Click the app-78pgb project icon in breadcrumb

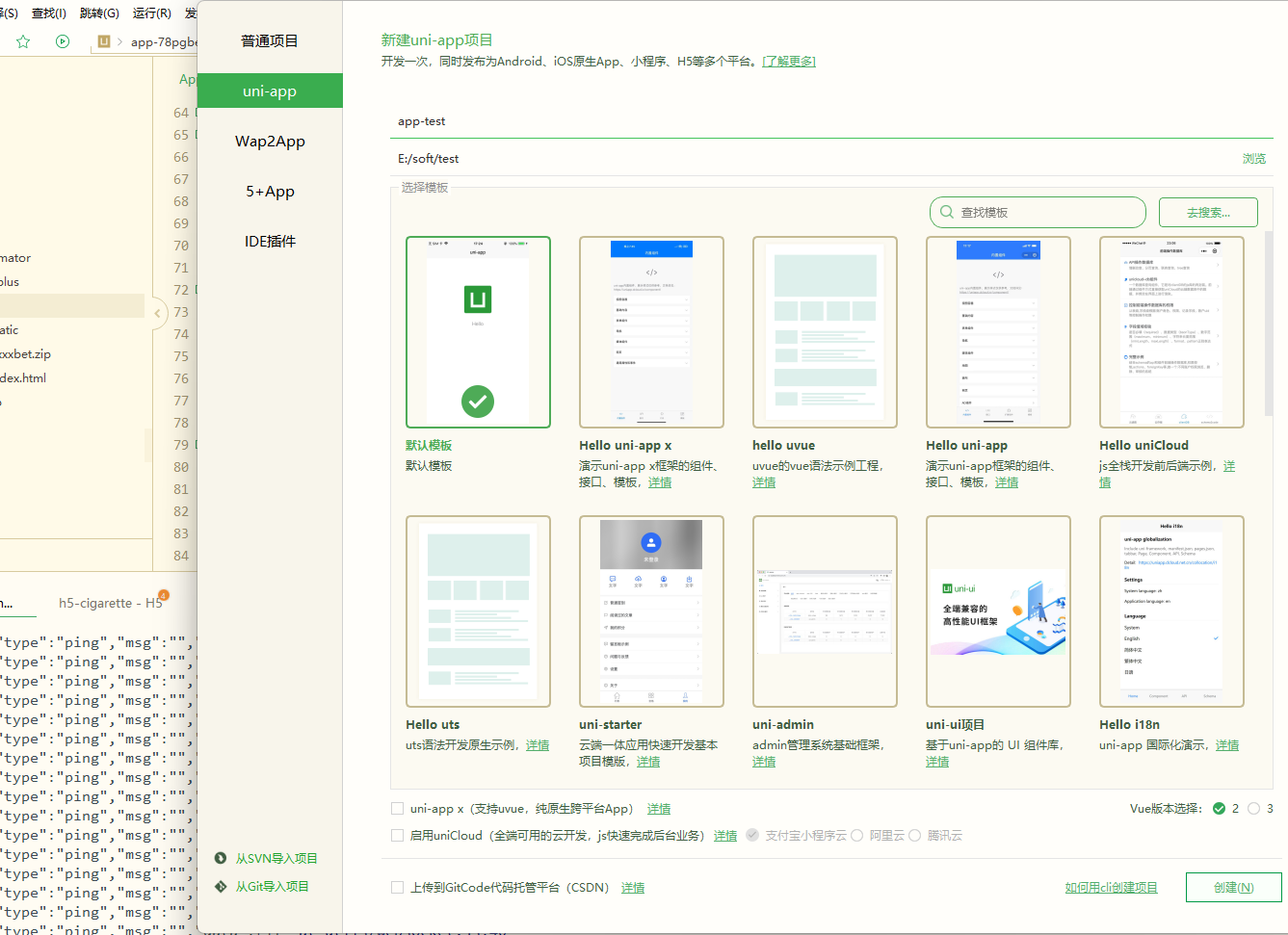[x=104, y=41]
